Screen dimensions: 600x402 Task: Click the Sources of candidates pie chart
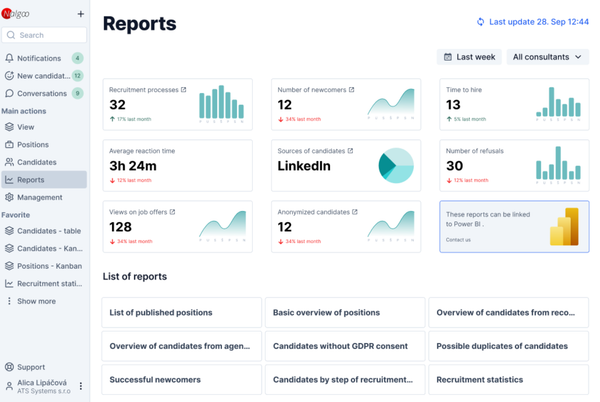coord(396,166)
